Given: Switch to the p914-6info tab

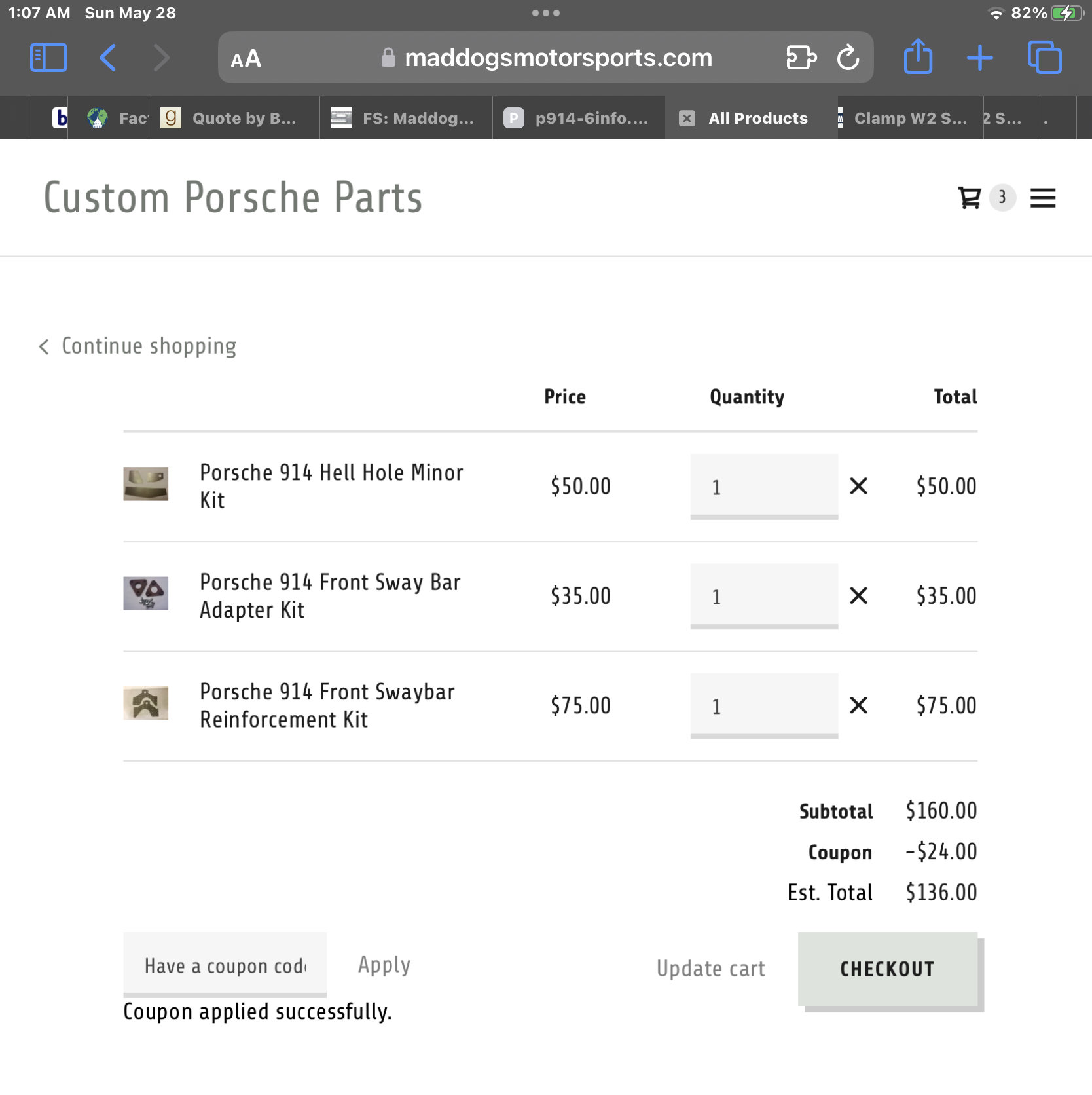Looking at the screenshot, I should pos(579,119).
